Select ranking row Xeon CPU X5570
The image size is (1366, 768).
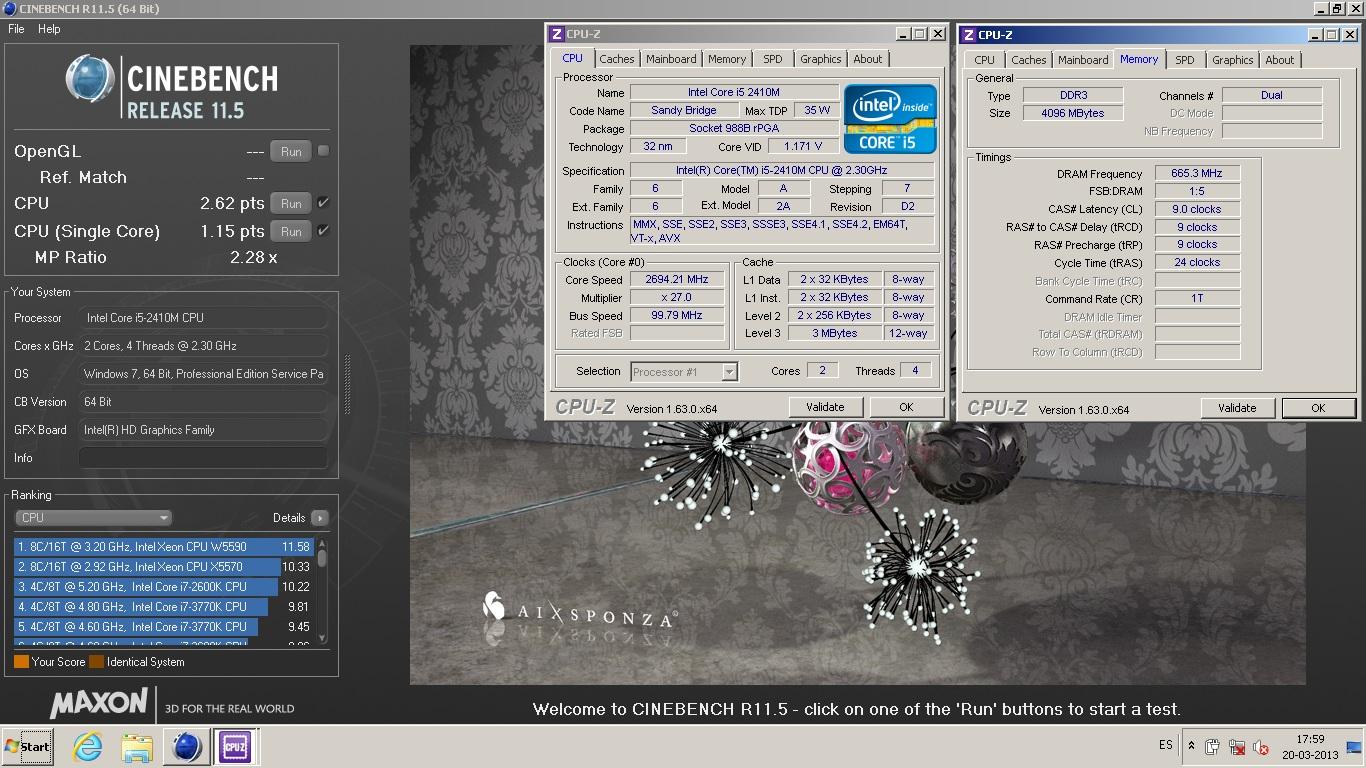pos(164,567)
